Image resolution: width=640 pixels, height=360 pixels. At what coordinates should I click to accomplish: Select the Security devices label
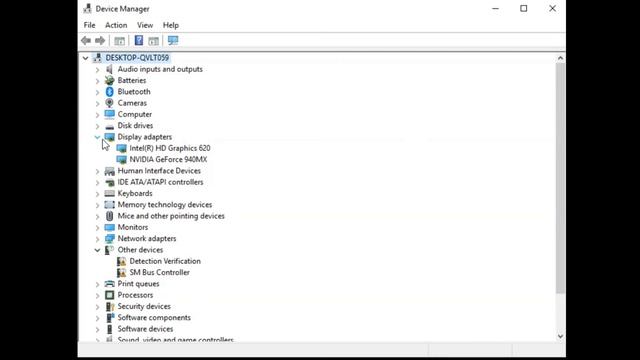tap(144, 307)
